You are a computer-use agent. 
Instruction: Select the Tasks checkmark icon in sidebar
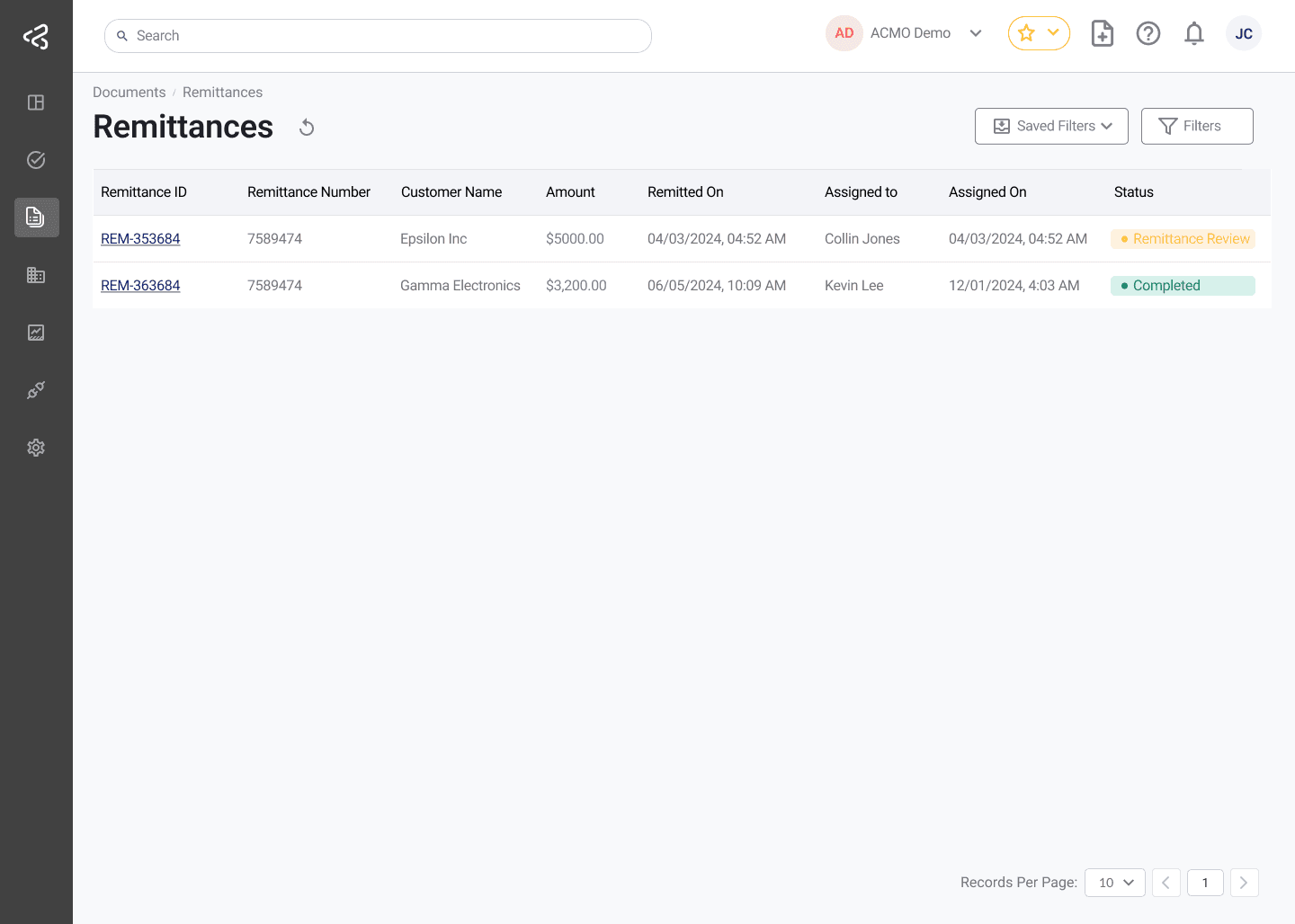click(36, 160)
